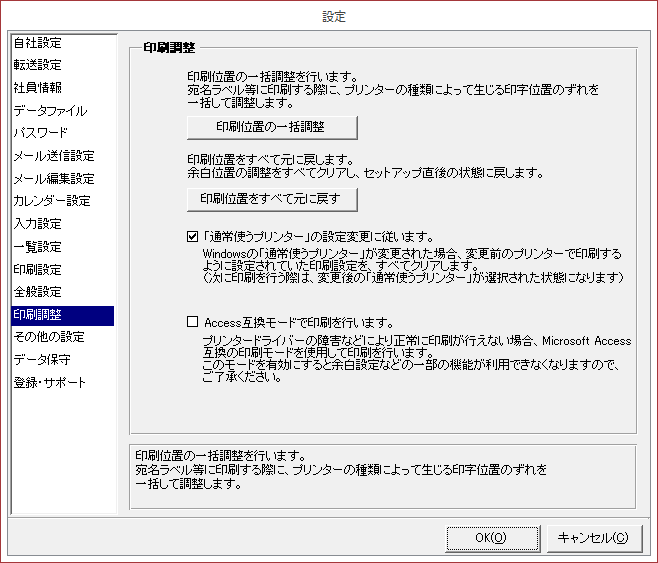Click the キャンセル(C) button
This screenshot has width=658, height=563.
pyautogui.click(x=594, y=538)
